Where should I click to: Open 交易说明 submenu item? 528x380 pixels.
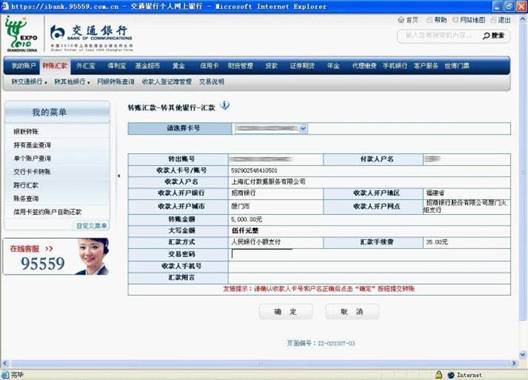click(211, 82)
